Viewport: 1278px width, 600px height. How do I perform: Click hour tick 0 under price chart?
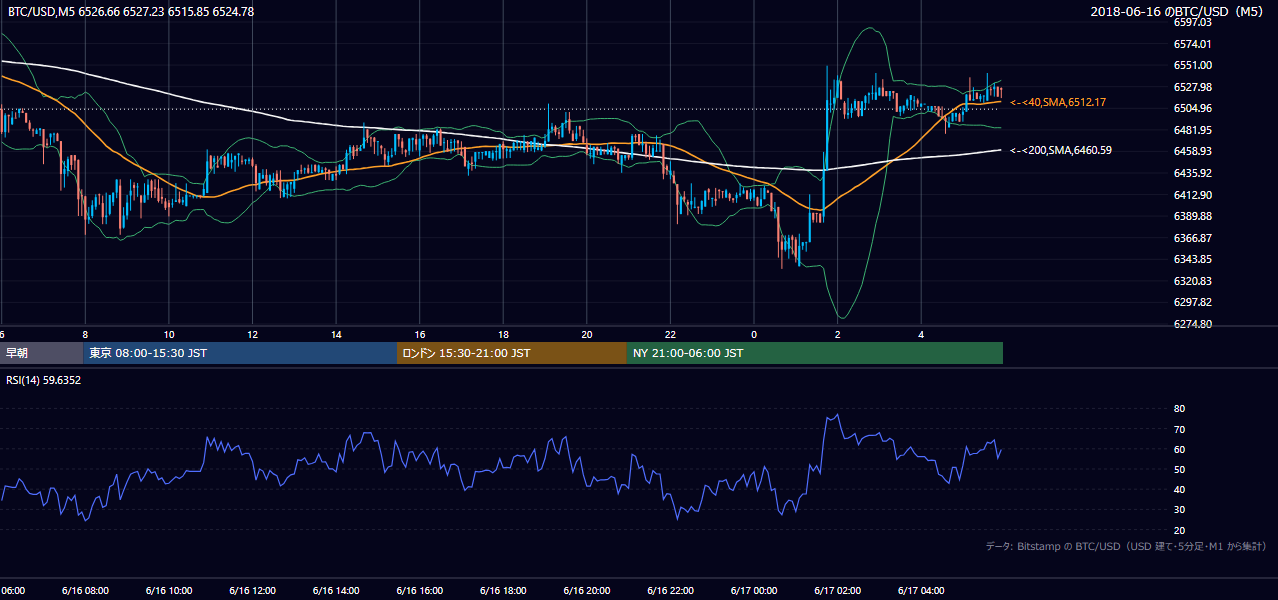pos(755,334)
